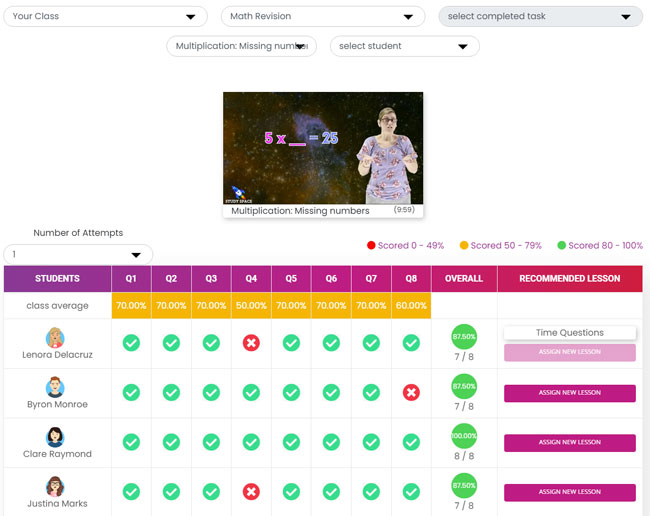
Task: Open the Math Revision dropdown
Action: [322, 17]
